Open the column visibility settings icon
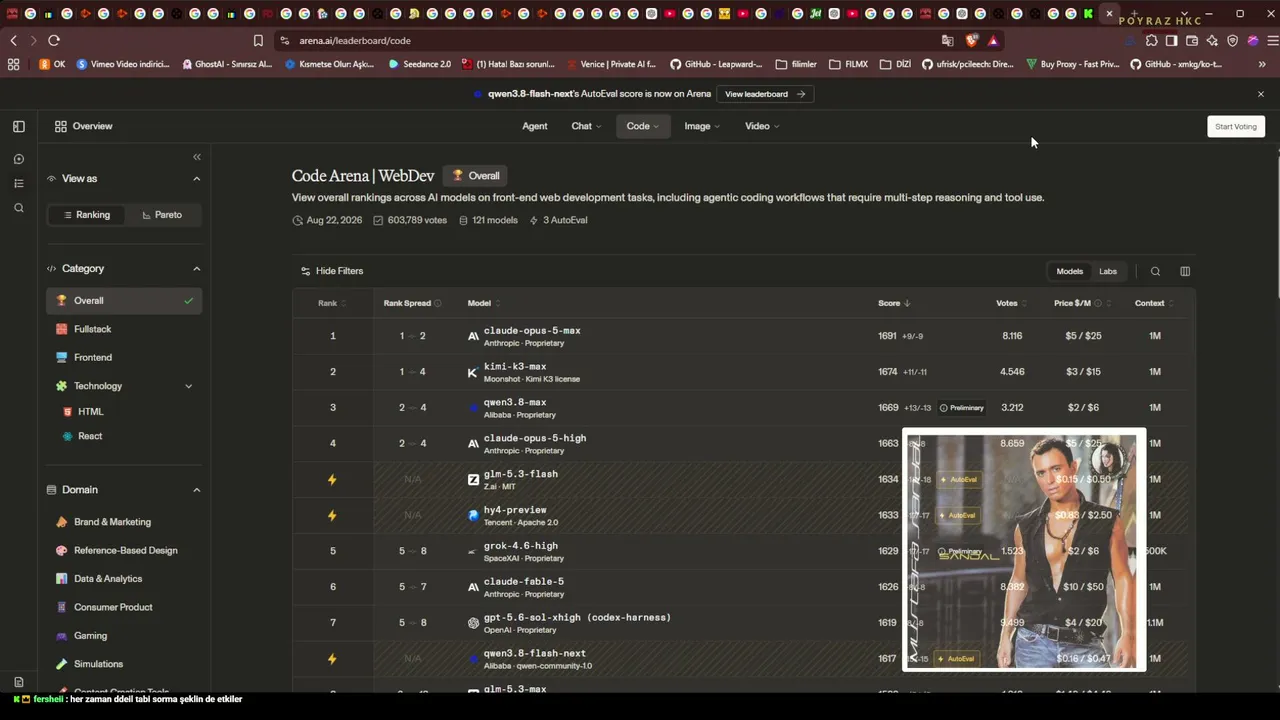Viewport: 1280px width, 720px height. pos(1185,271)
